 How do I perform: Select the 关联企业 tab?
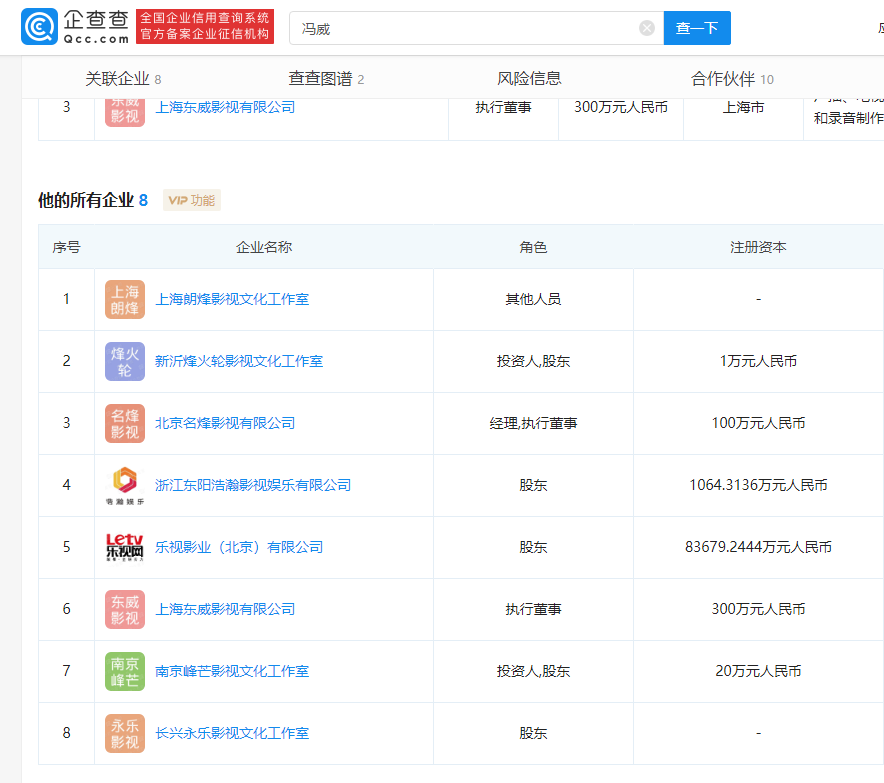pyautogui.click(x=112, y=78)
